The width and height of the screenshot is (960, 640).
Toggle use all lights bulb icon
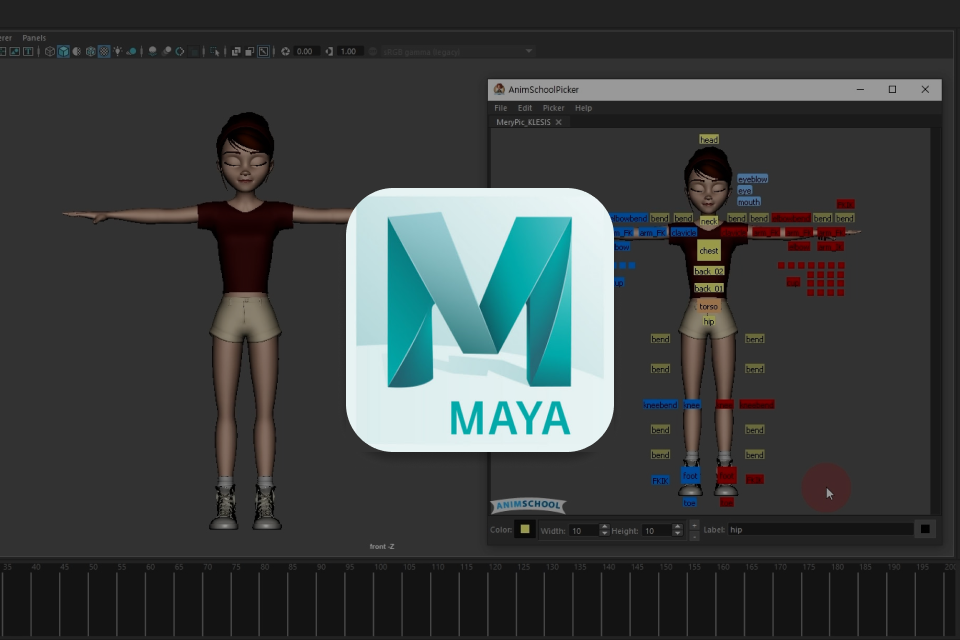pos(118,51)
